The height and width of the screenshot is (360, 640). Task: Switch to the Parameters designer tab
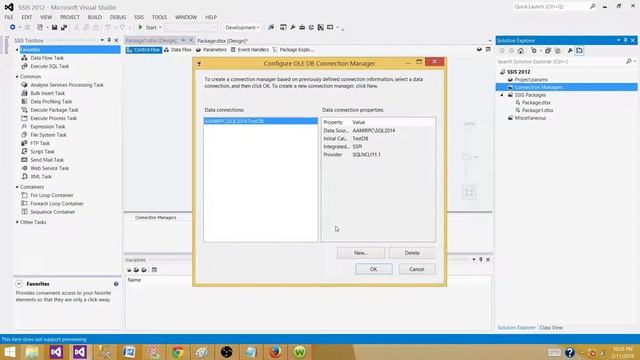[211, 50]
